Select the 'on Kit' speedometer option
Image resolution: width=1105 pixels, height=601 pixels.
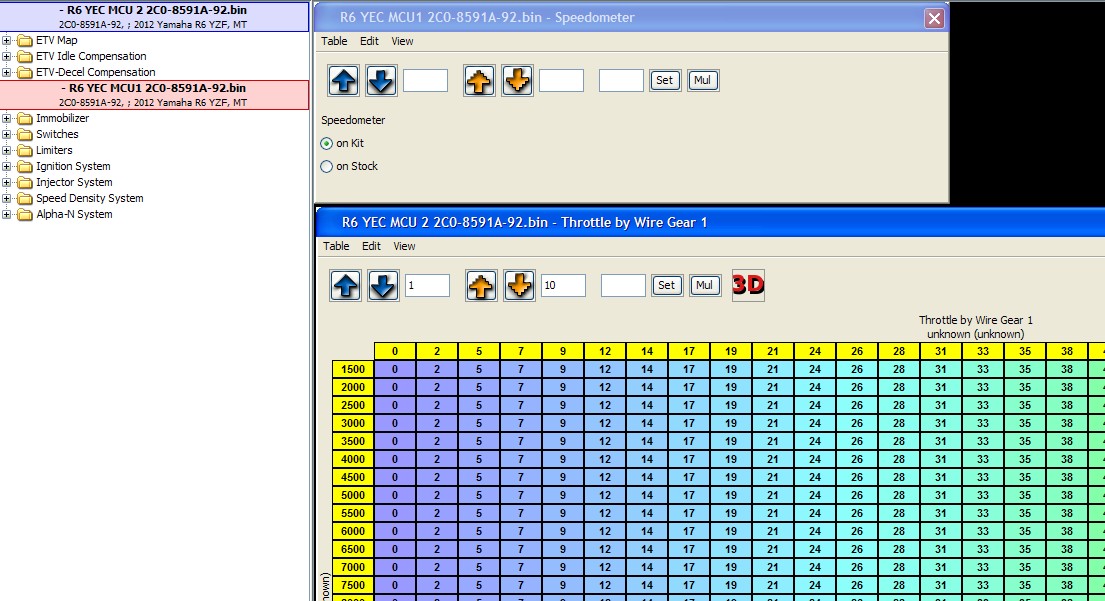327,144
